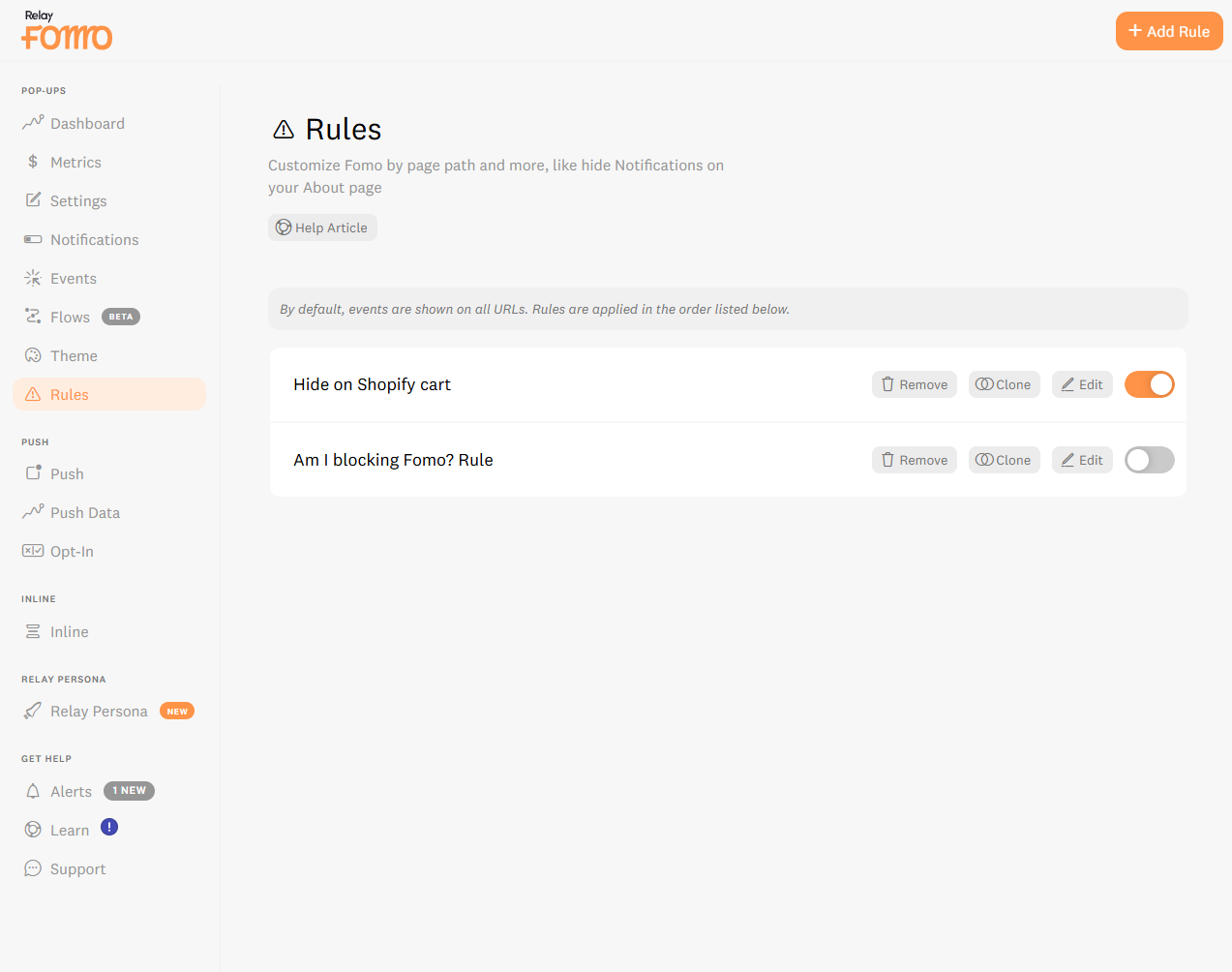Viewport: 1232px width, 972px height.
Task: Click the Hide on Shopify cart rule name
Action: (372, 384)
